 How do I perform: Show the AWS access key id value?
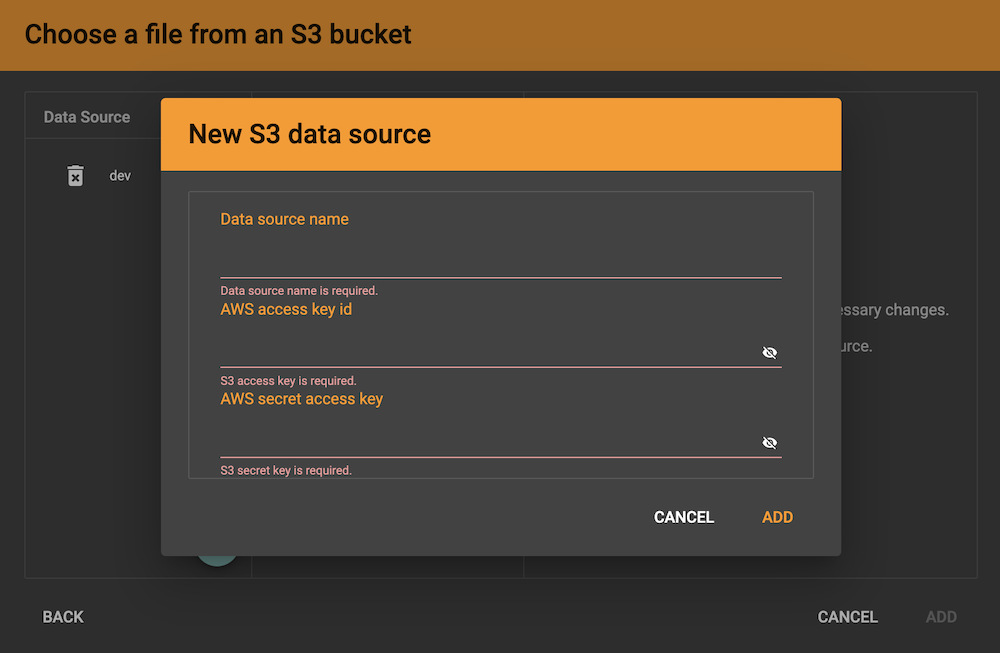(769, 352)
